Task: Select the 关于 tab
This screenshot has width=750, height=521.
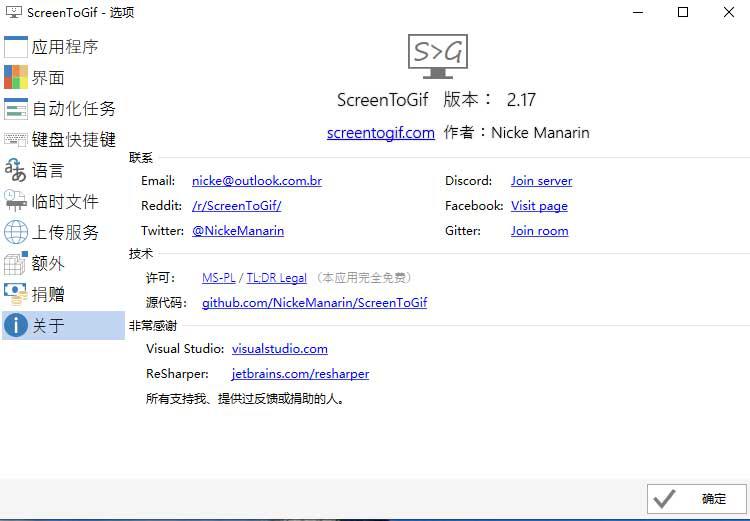Action: pyautogui.click(x=63, y=325)
